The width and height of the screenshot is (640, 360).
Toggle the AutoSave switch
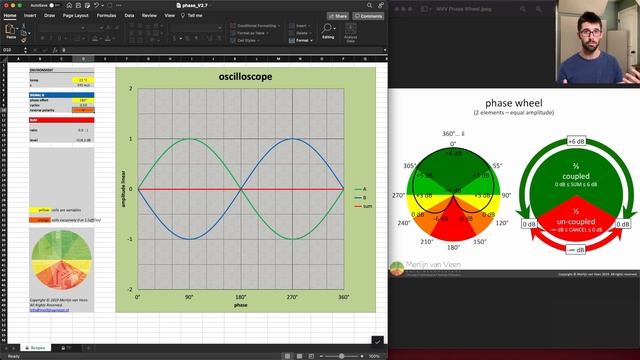pos(54,6)
